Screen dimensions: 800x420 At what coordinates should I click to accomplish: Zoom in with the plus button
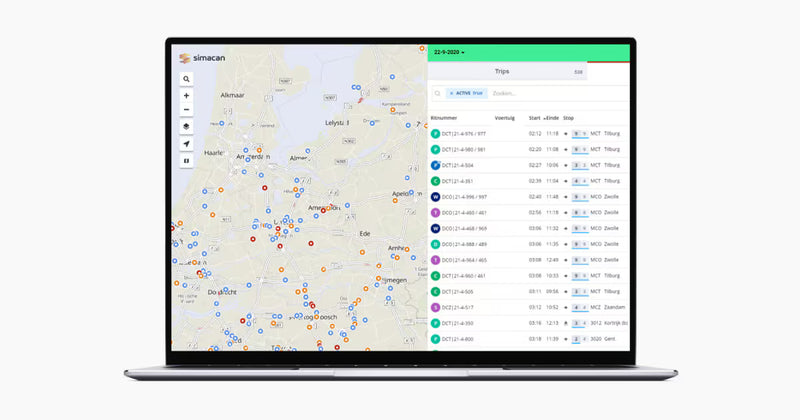pyautogui.click(x=186, y=95)
